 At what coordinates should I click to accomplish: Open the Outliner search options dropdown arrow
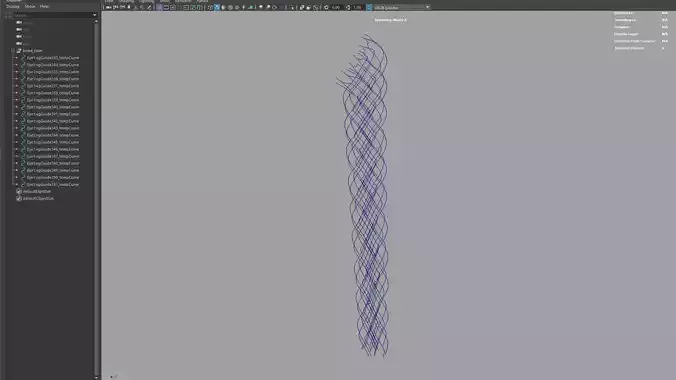[x=95, y=15]
